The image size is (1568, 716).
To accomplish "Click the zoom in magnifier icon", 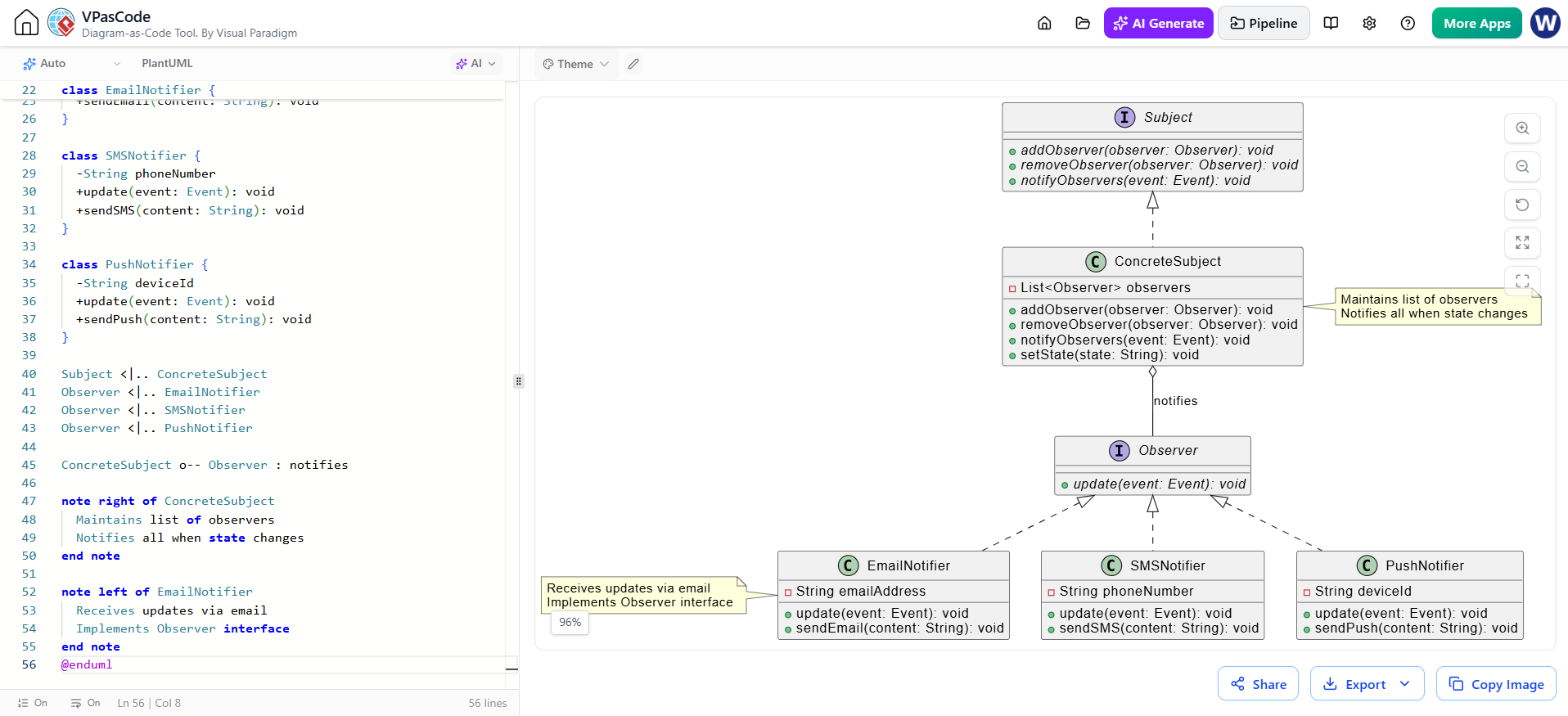I will click(1522, 128).
